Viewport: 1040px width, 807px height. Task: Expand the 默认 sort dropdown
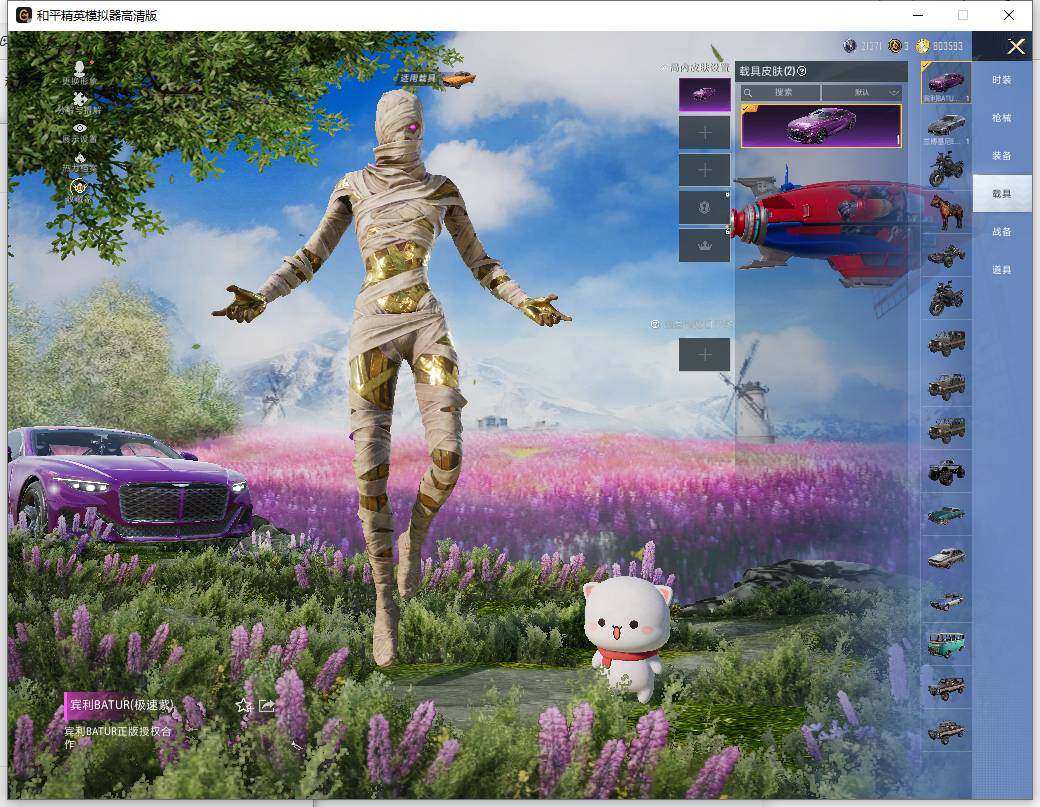click(x=861, y=92)
